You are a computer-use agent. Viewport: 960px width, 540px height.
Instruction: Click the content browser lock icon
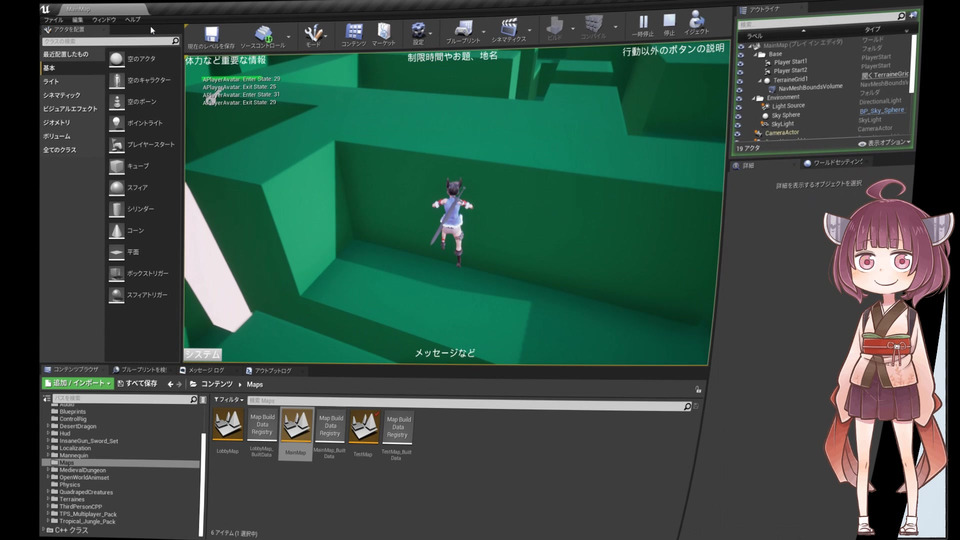[698, 389]
